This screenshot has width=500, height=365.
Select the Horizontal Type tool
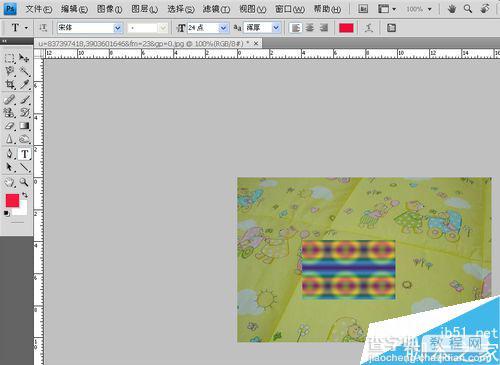(x=24, y=154)
